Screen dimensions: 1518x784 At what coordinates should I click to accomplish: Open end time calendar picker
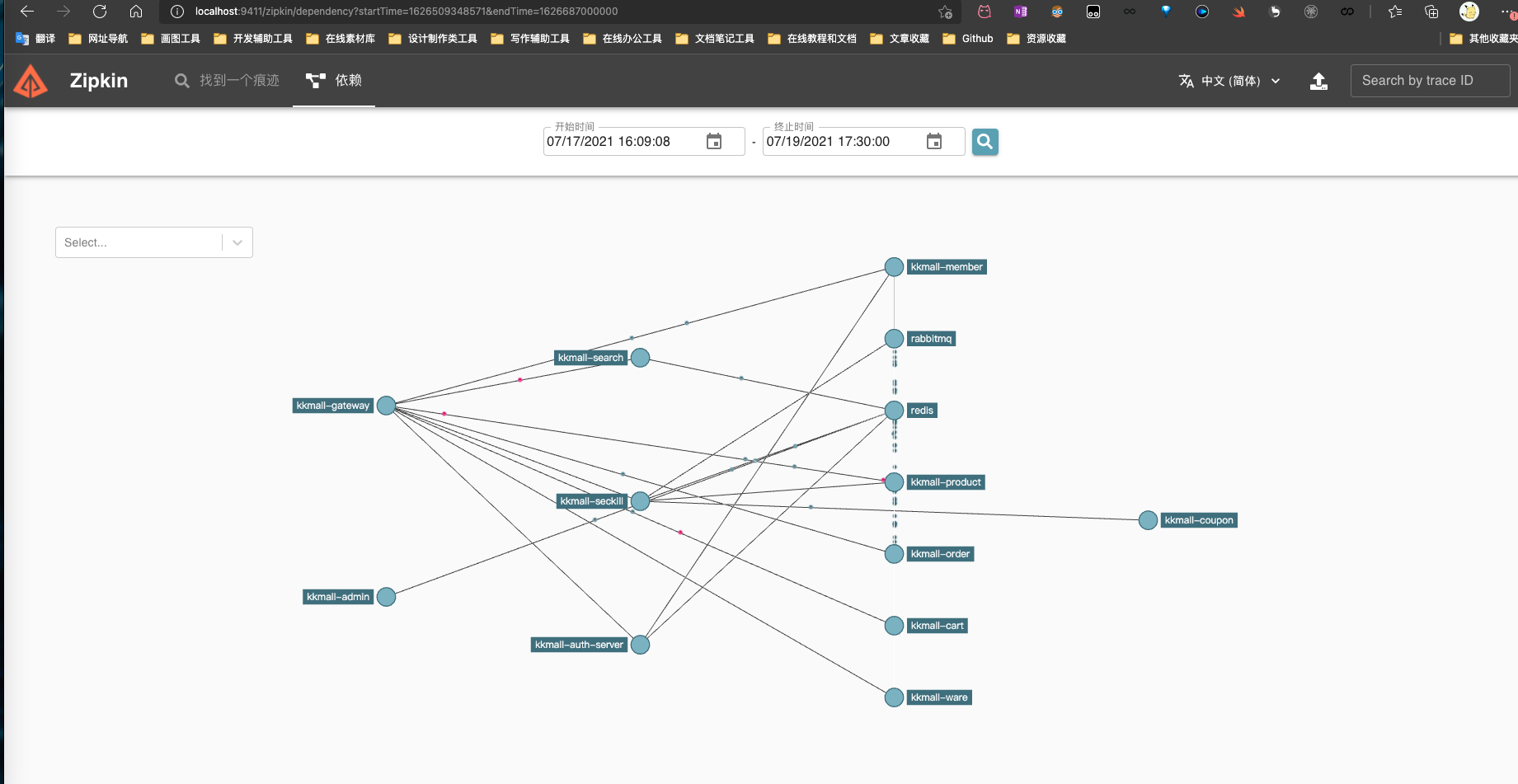point(934,142)
